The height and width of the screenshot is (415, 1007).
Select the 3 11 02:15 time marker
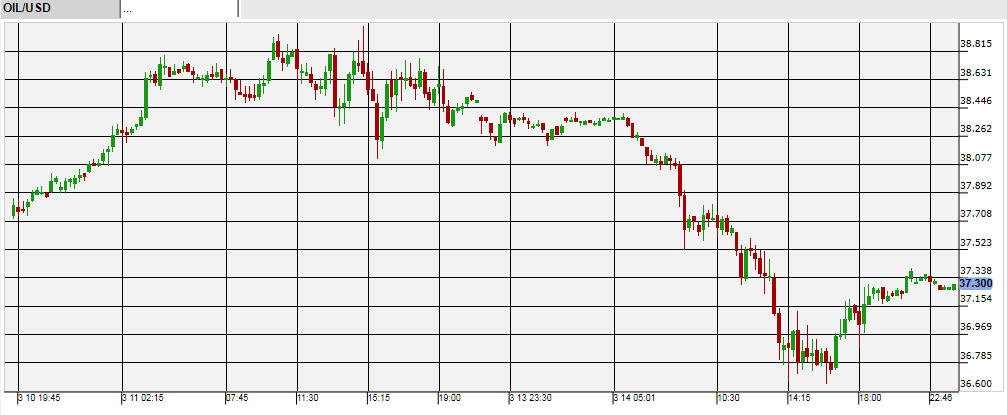[145, 396]
